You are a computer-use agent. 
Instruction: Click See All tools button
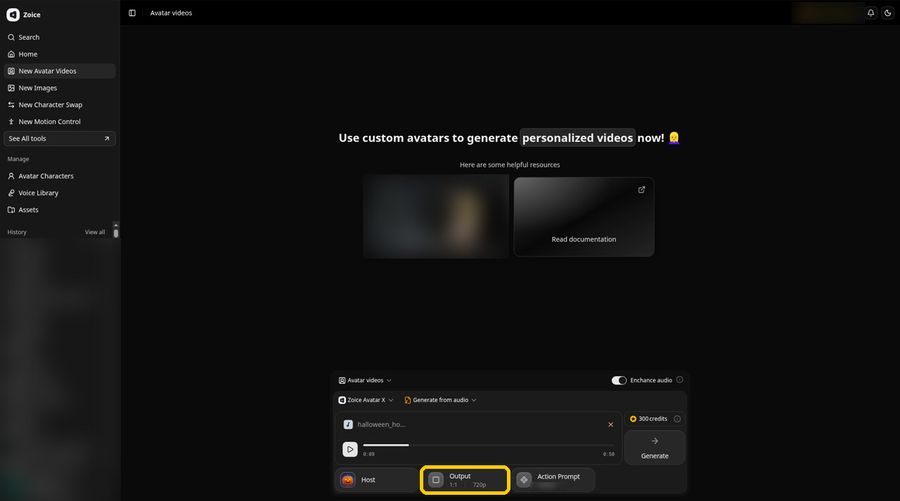[x=60, y=139]
